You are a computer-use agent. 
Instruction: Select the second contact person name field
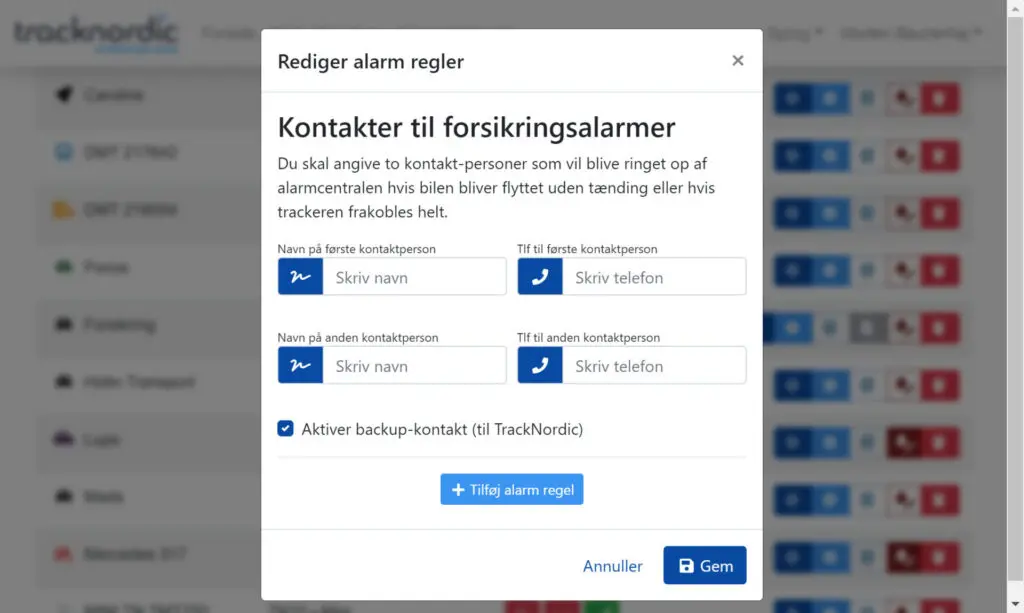414,366
